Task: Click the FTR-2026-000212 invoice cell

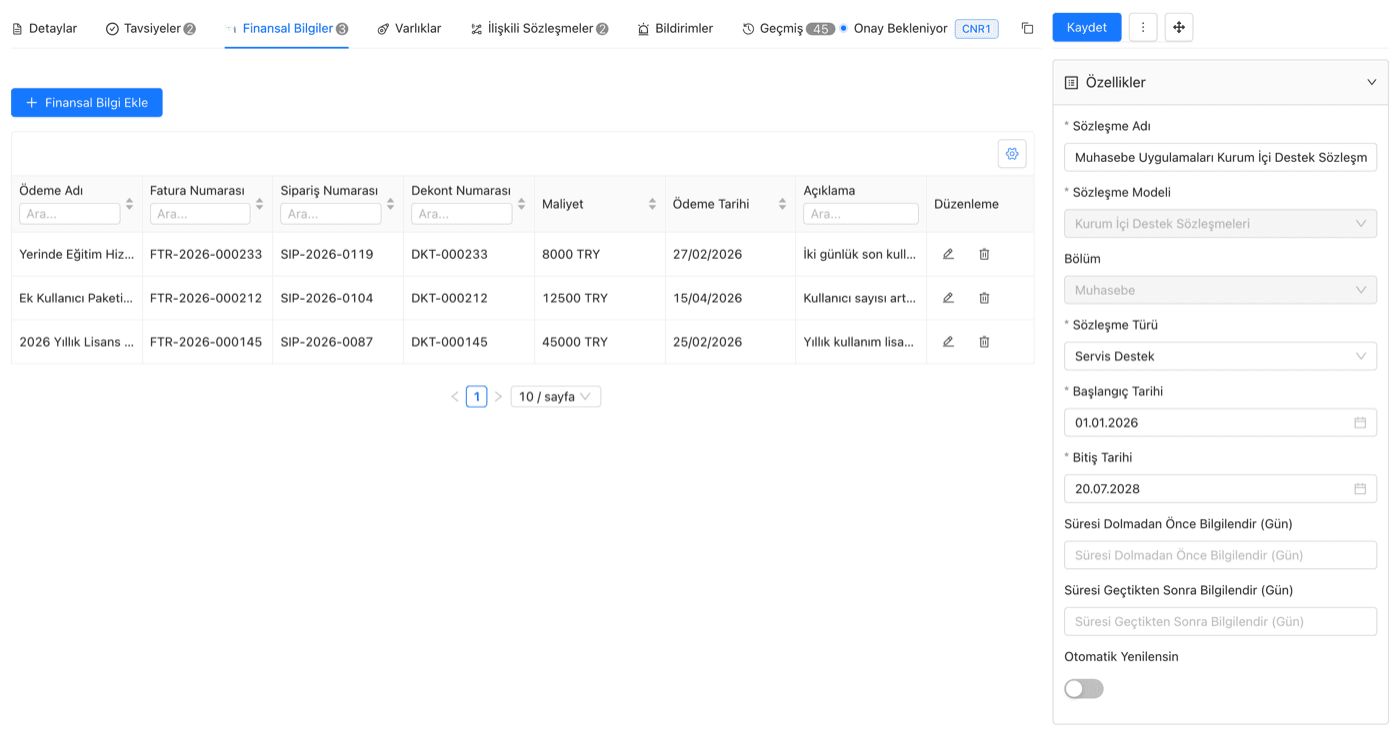Action: click(x=206, y=298)
